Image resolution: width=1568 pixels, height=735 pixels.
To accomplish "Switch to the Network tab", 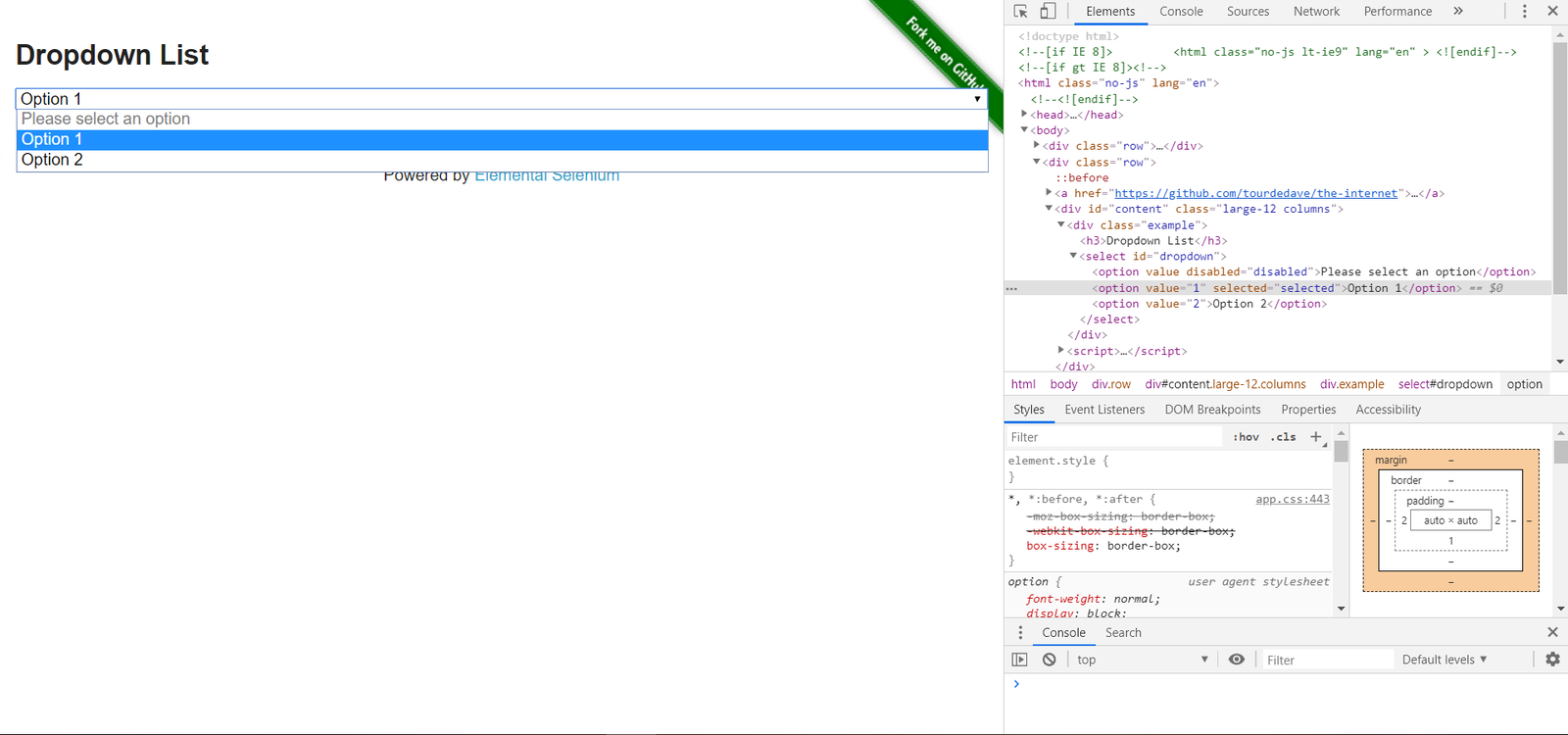I will [x=1316, y=12].
